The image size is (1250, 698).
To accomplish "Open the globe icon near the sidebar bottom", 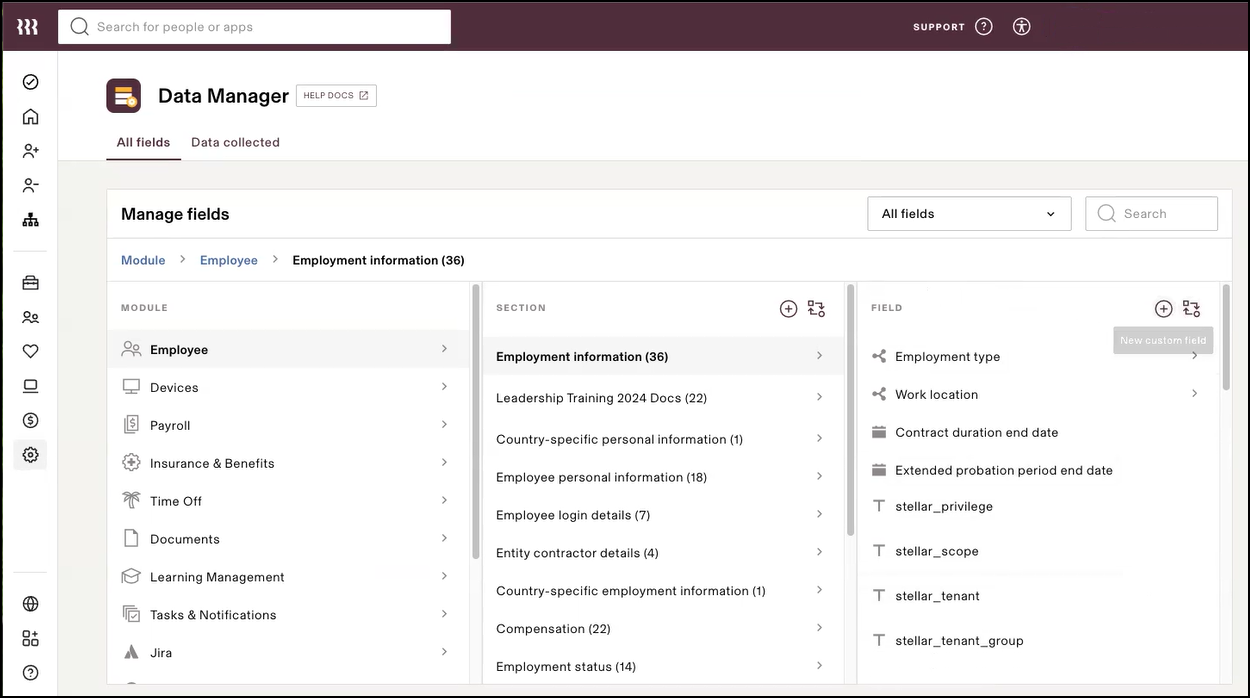I will (x=29, y=604).
